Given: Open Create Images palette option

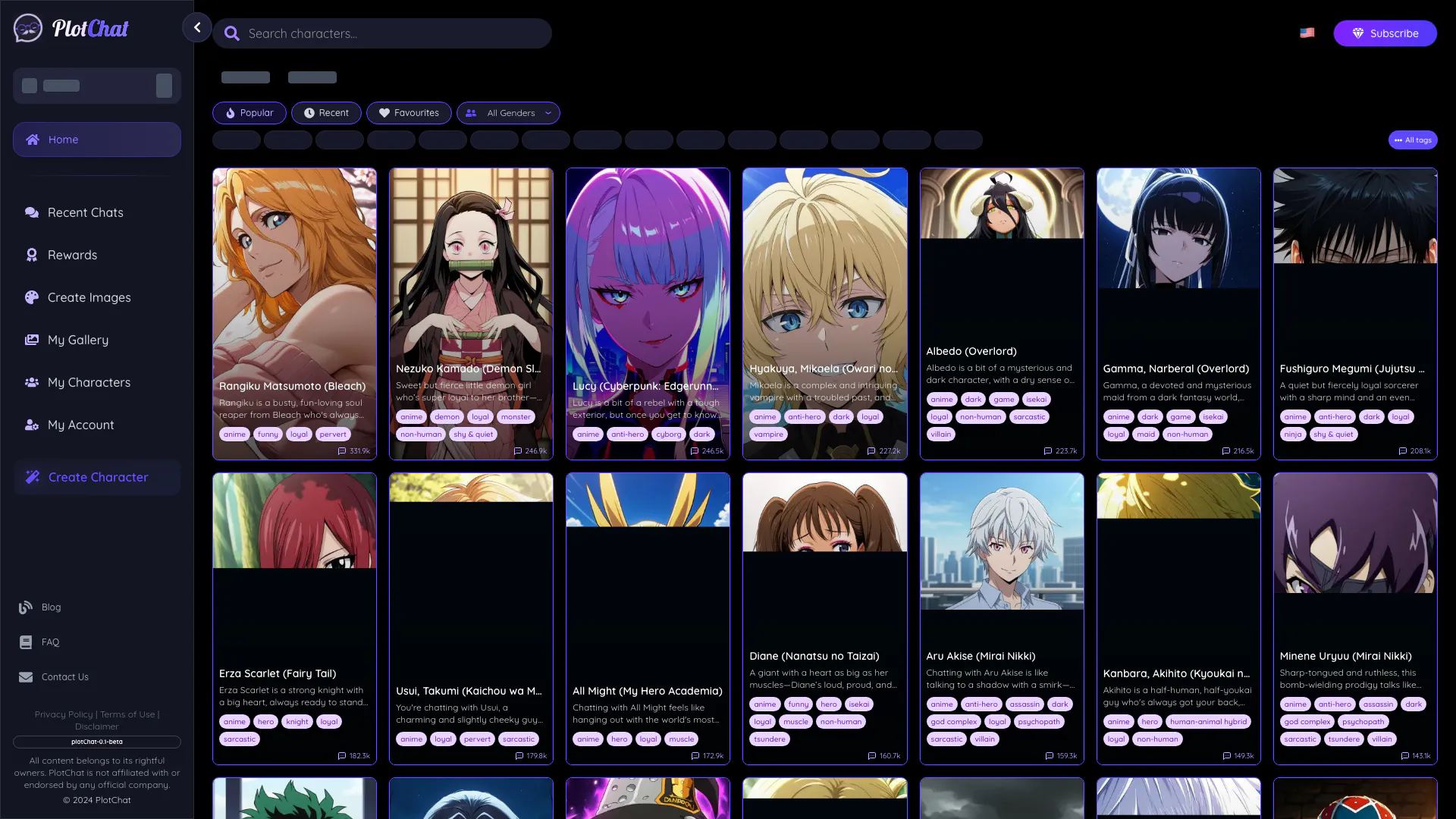Looking at the screenshot, I should click(x=89, y=297).
